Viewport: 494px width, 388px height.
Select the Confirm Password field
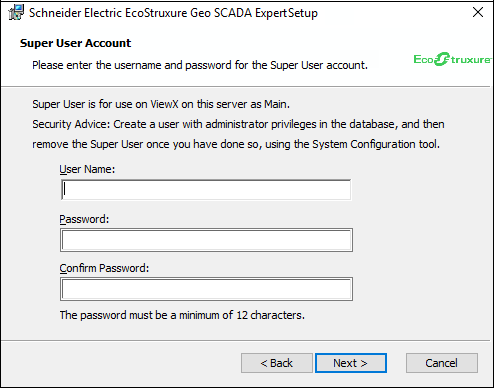(206, 289)
